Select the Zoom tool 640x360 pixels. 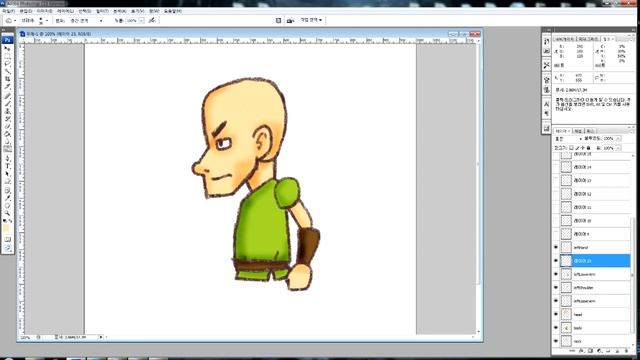(x=7, y=213)
